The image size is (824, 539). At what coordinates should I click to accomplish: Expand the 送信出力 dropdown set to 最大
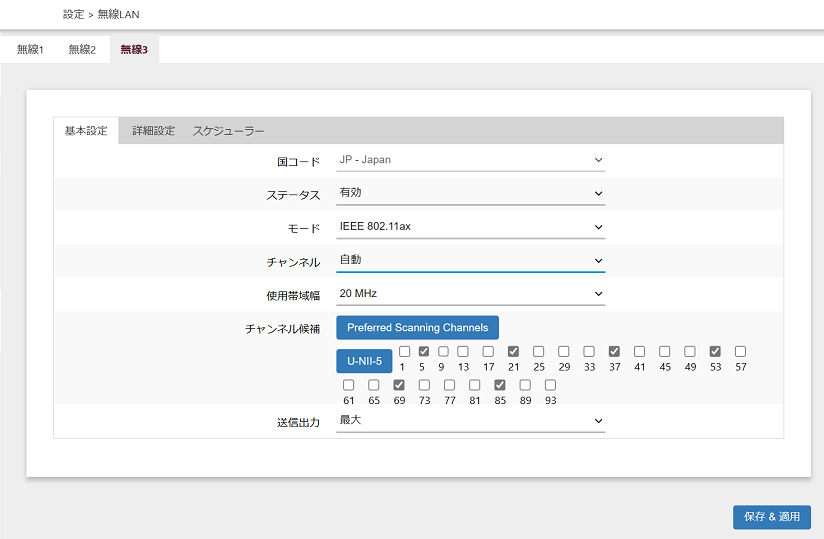[470, 421]
